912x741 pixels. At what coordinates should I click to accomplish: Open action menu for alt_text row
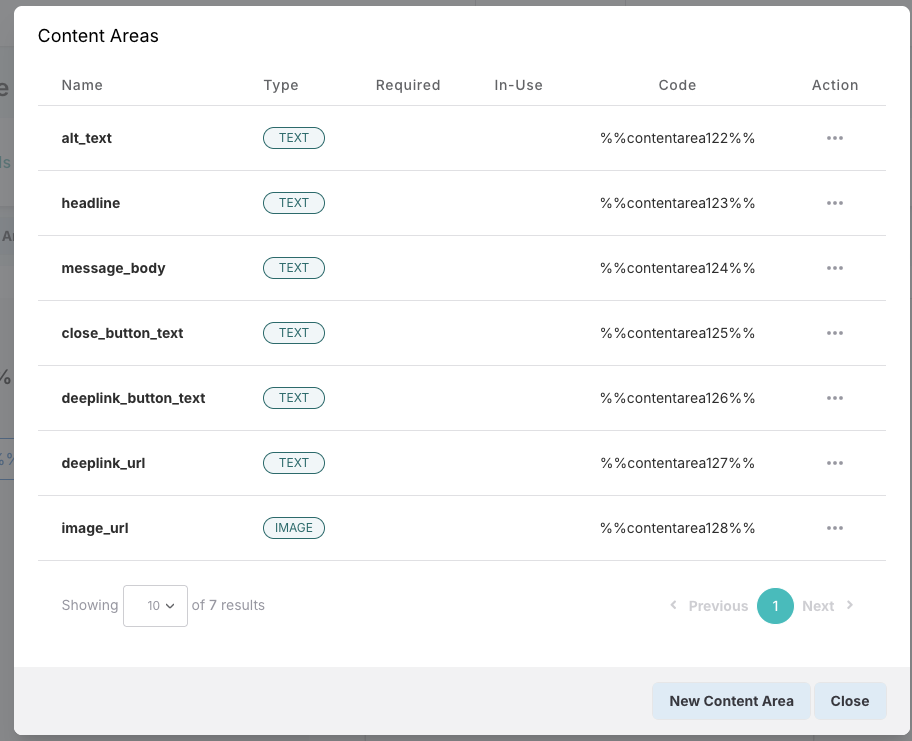coord(835,138)
